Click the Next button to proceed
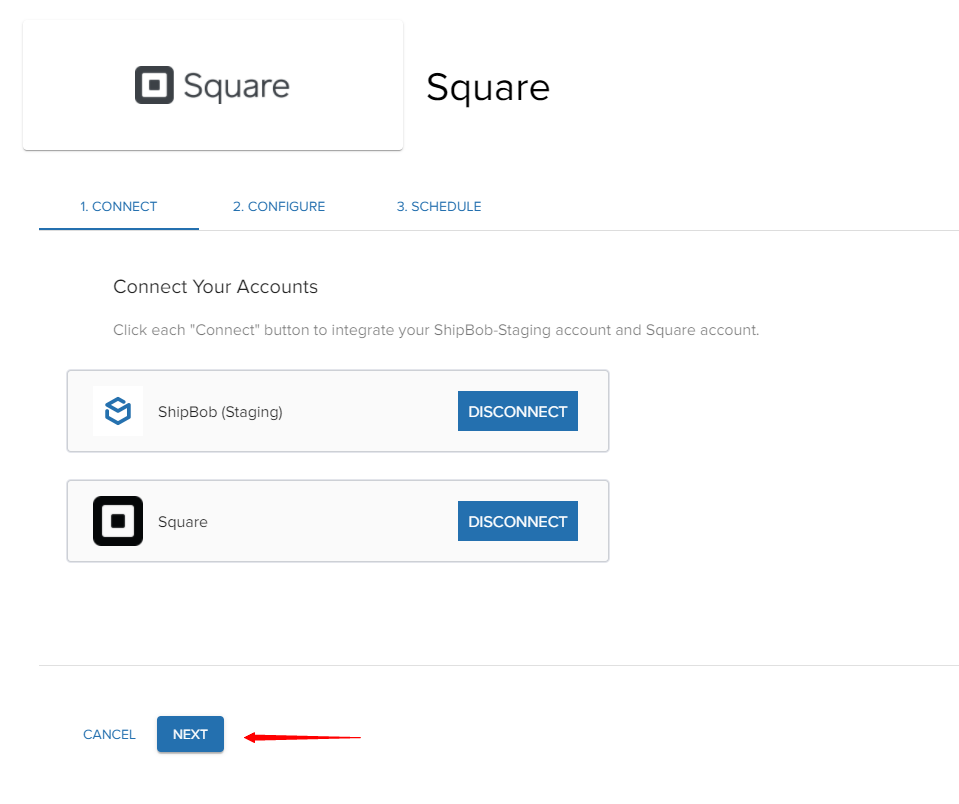 [190, 733]
